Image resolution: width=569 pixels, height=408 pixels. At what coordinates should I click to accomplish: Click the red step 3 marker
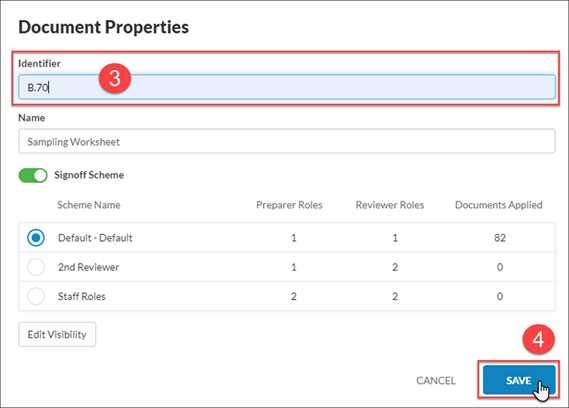click(115, 78)
